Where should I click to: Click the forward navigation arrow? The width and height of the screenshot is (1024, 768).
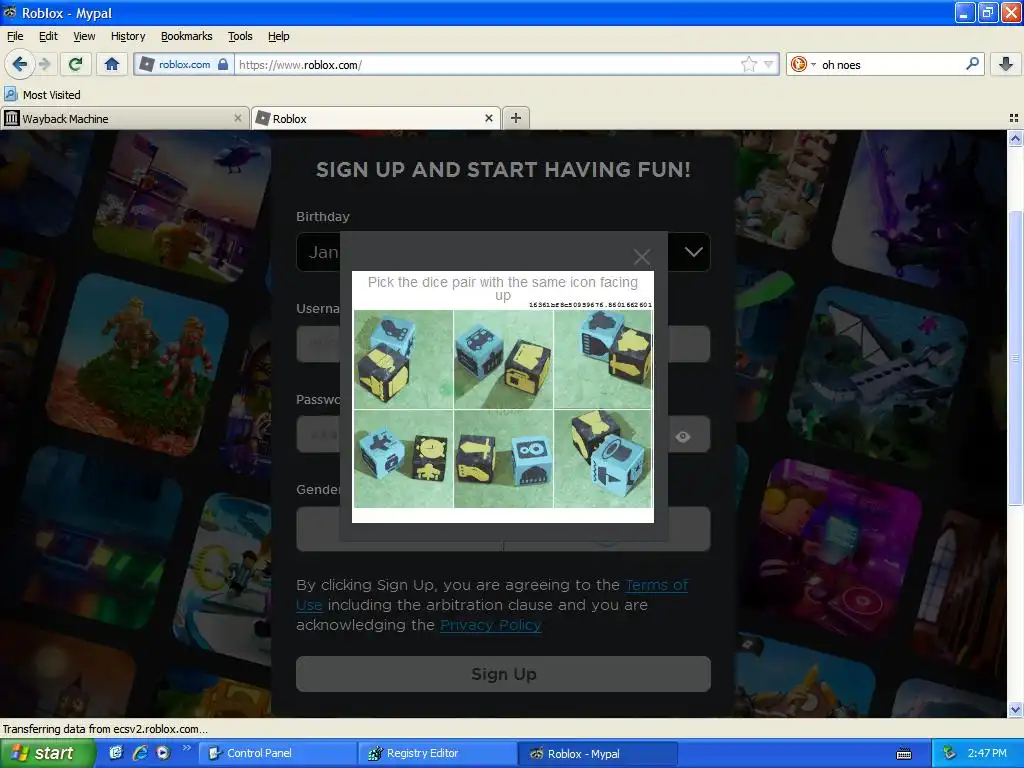[x=44, y=64]
